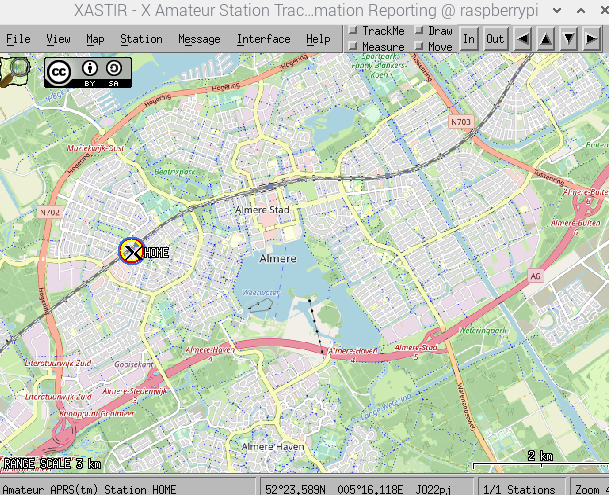
Task: Click the A6 motorway shield
Action: 535,276
